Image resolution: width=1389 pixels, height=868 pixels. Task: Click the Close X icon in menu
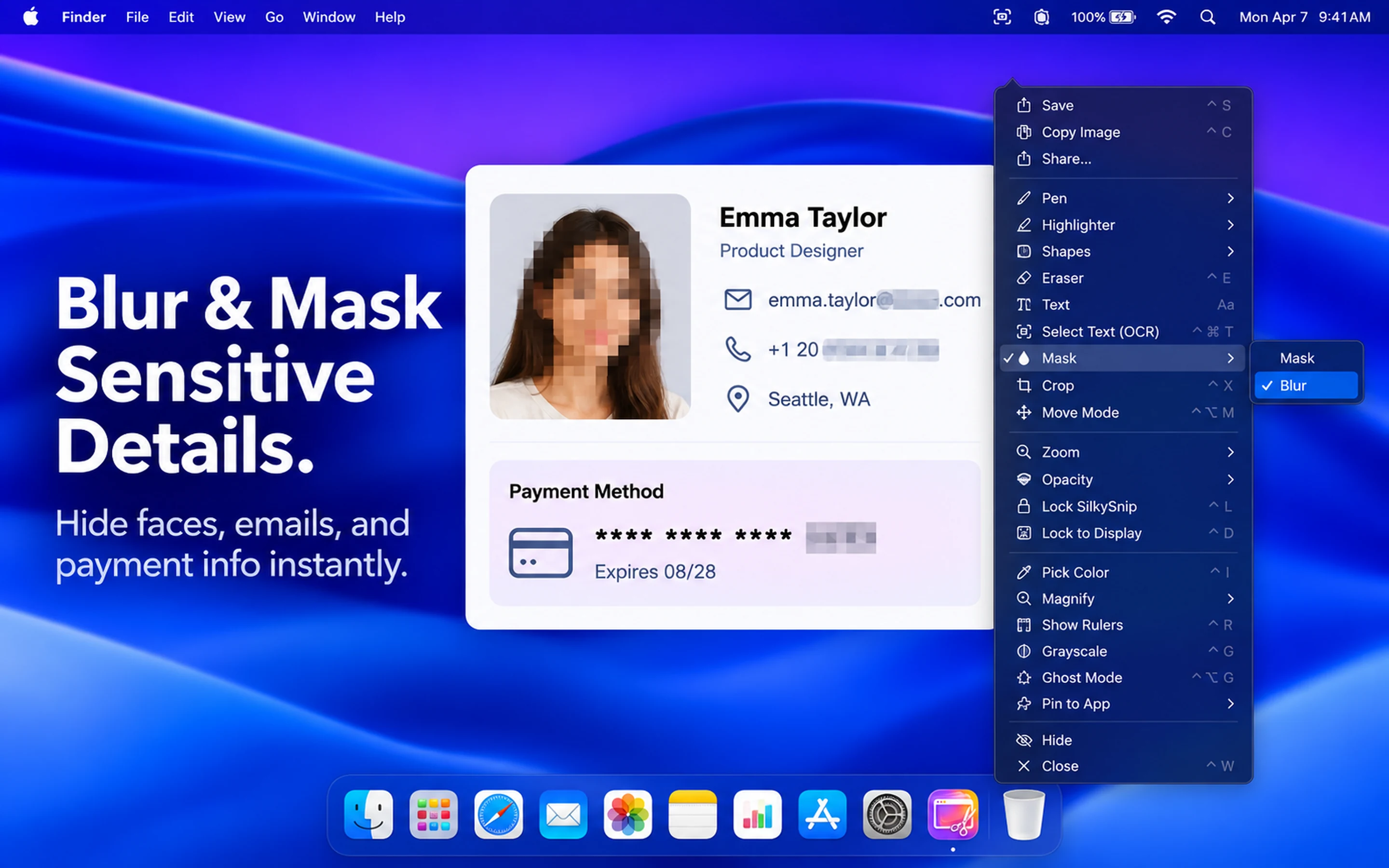click(x=1023, y=766)
